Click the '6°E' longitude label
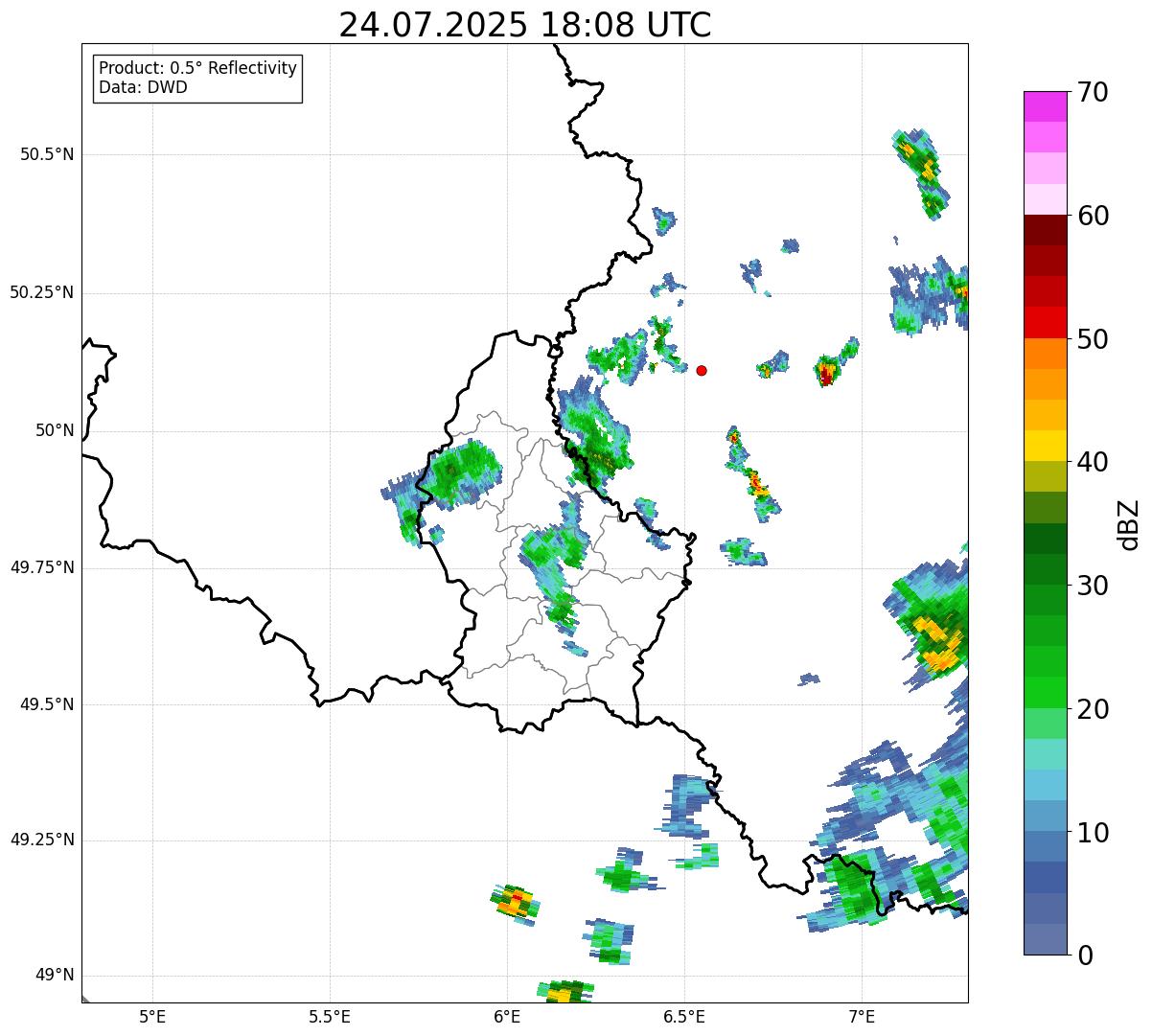The width and height of the screenshot is (1152, 1036). pos(507,1016)
